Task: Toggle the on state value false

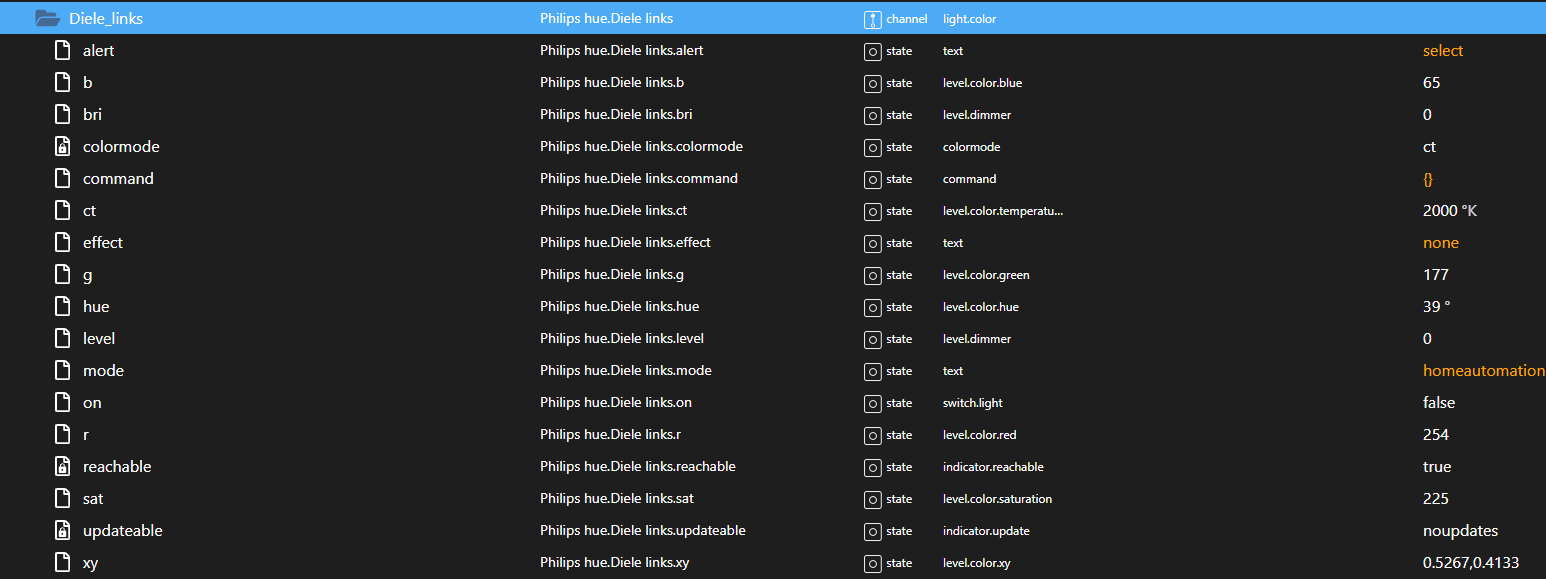Action: tap(1438, 403)
